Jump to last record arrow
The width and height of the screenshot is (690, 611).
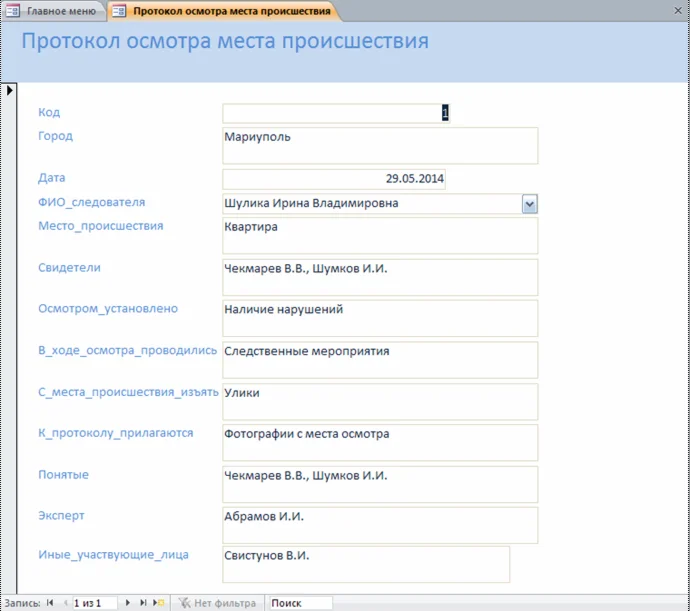point(143,603)
